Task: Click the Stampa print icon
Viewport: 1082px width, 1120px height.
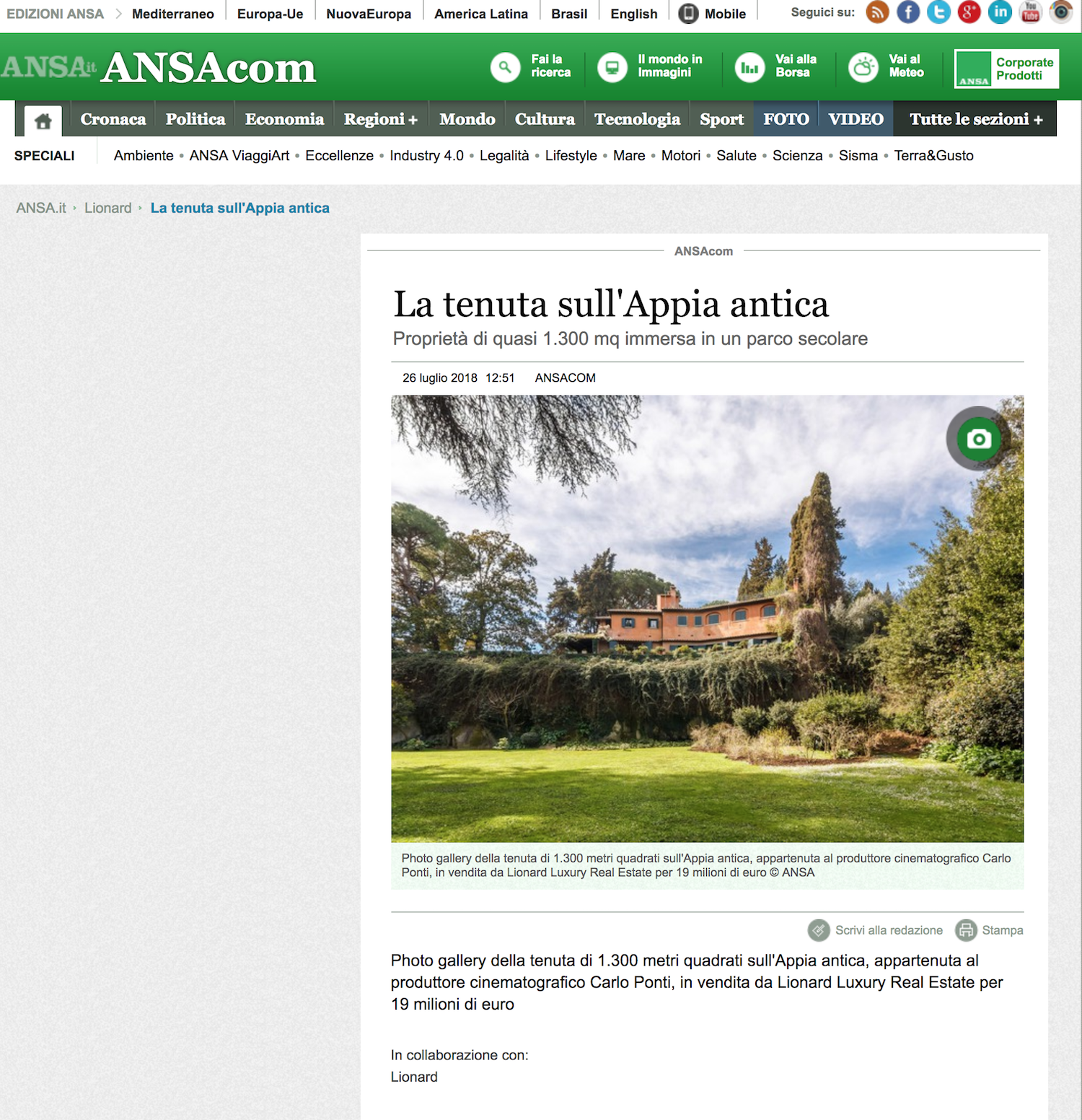Action: pos(966,930)
